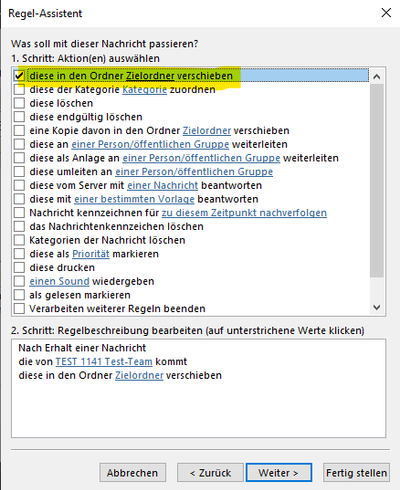Click 'Zielordner' link in rule description box
This screenshot has height=490, width=400.
[139, 375]
